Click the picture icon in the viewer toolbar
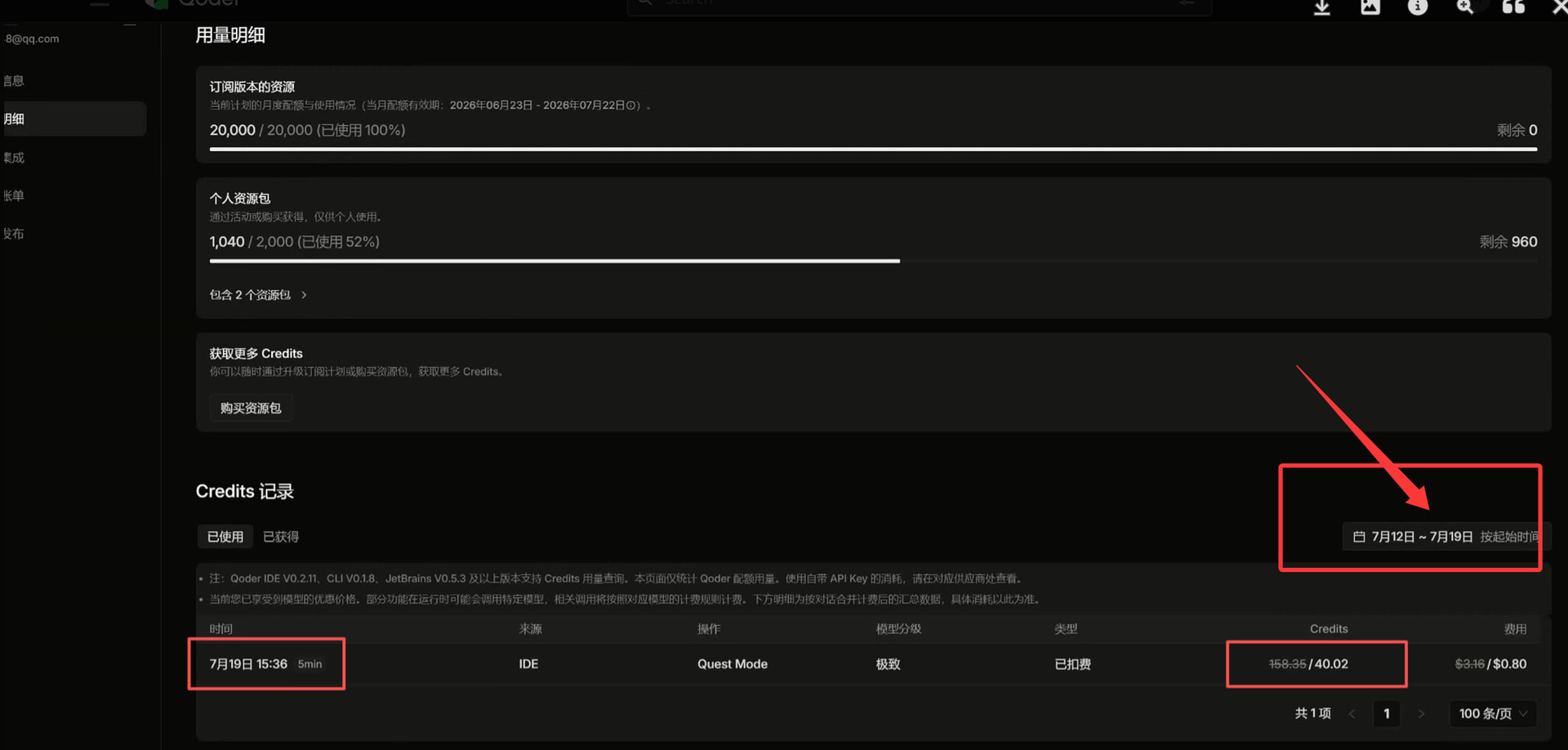The width and height of the screenshot is (1568, 750). (1370, 7)
